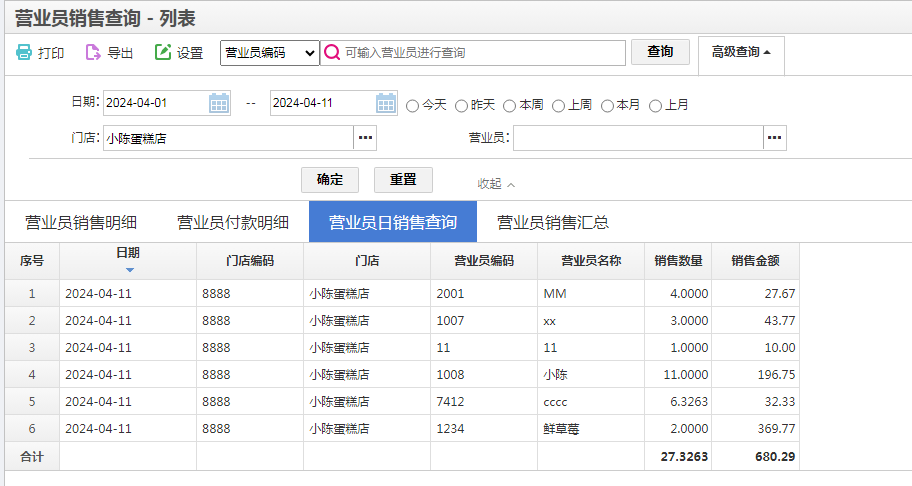The width and height of the screenshot is (912, 486).
Task: Open the 营业员 selection ellipsis button
Action: coord(775,138)
